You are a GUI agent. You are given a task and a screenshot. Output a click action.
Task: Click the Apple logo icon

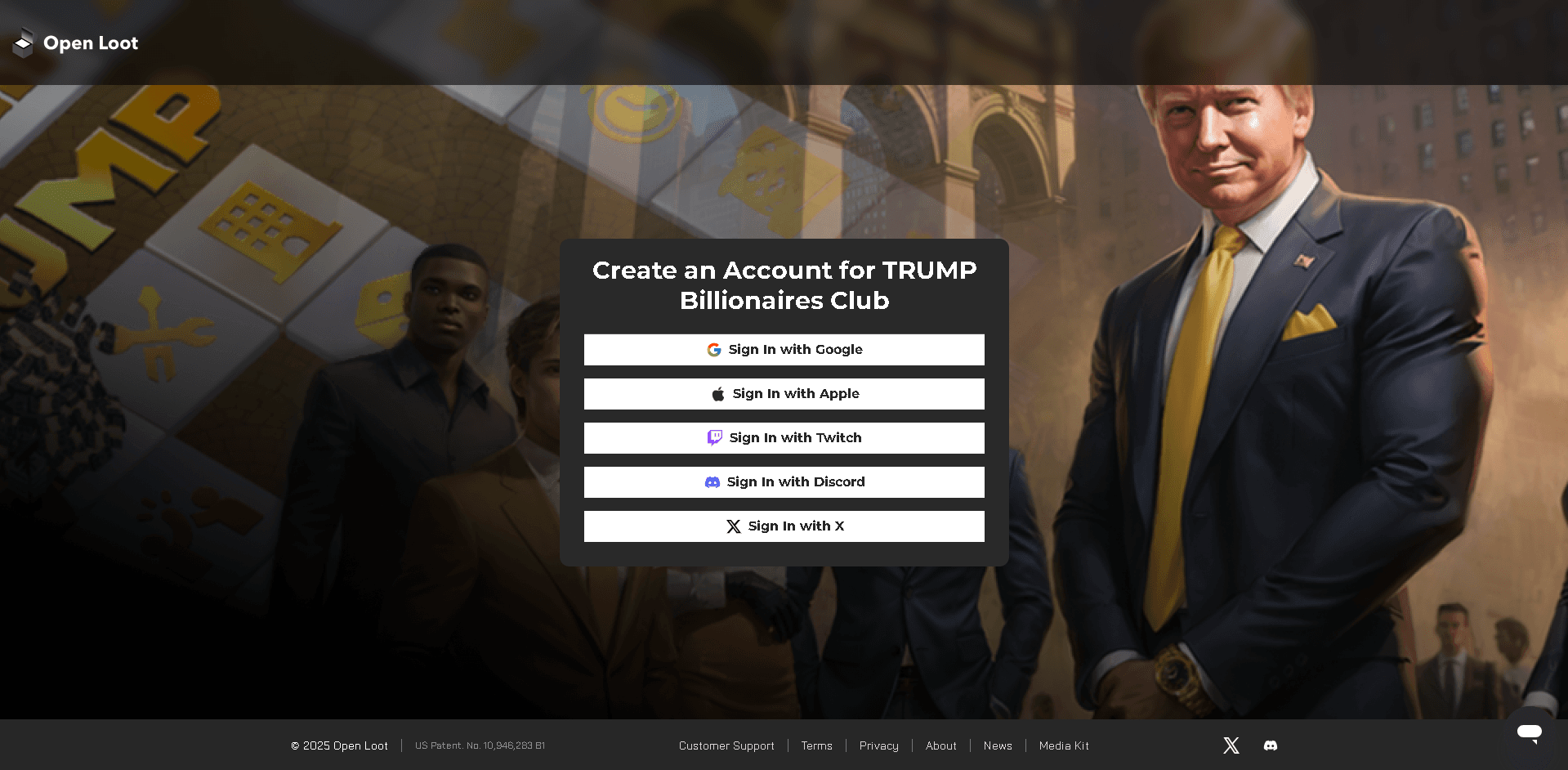718,394
